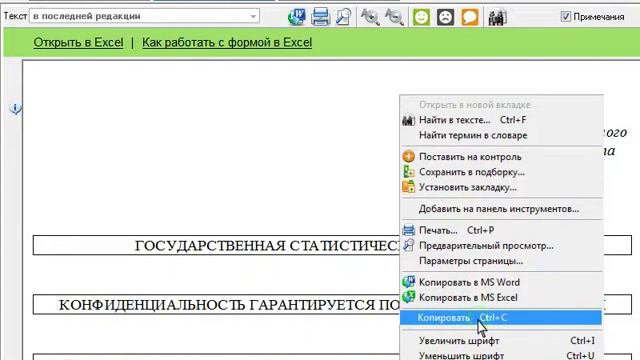Toggle the Примечания checkbox
The image size is (640, 360).
566,16
